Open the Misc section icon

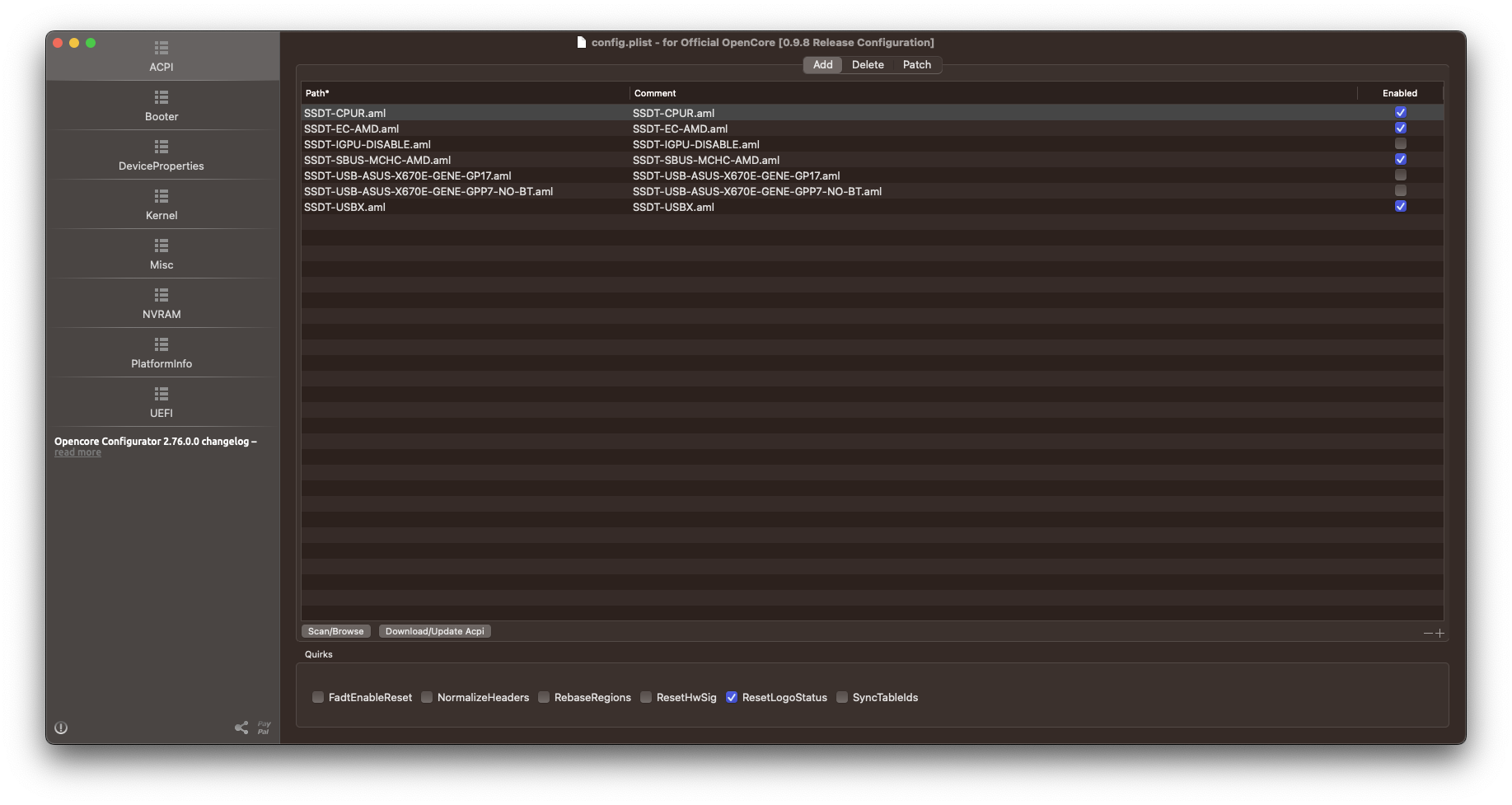(161, 246)
